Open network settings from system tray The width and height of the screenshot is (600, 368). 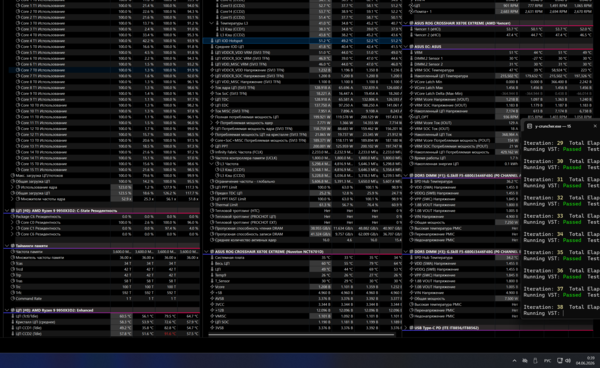pos(559,361)
